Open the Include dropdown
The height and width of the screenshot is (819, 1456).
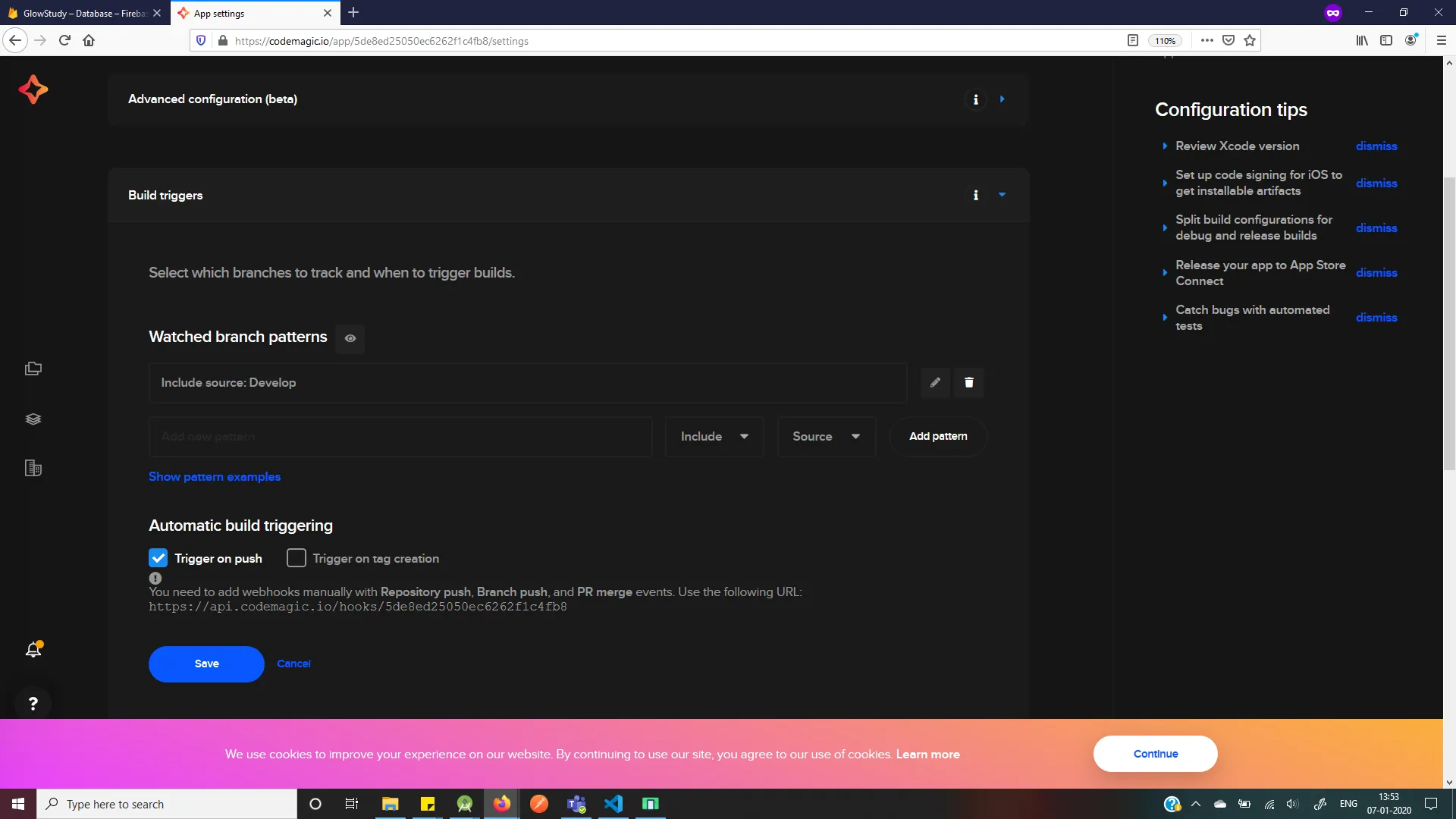coord(714,436)
